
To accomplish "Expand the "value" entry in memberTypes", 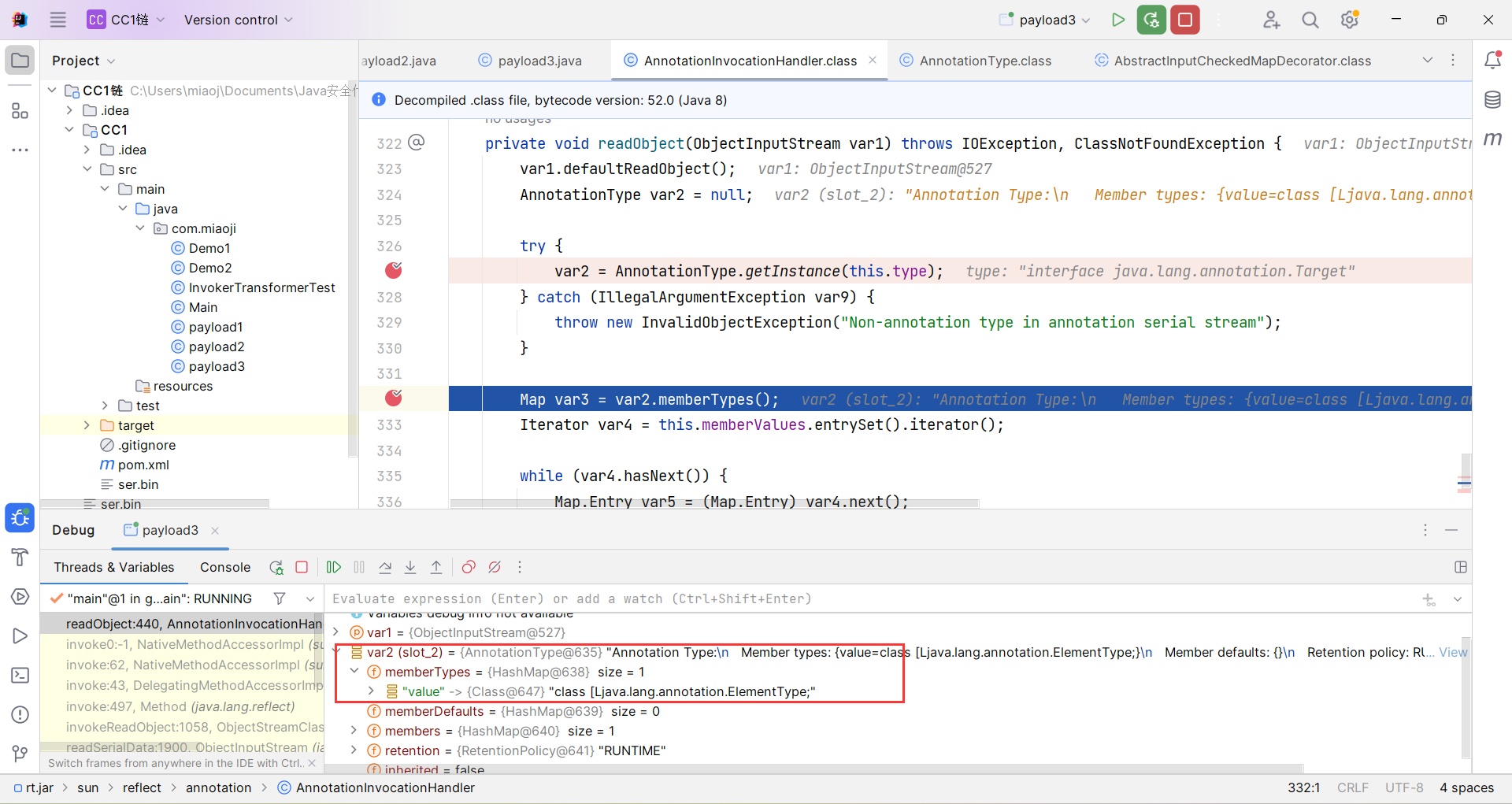I will click(x=371, y=691).
